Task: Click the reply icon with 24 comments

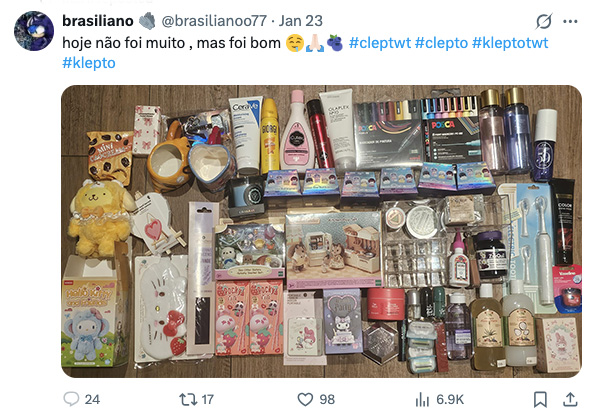Action: point(71,399)
